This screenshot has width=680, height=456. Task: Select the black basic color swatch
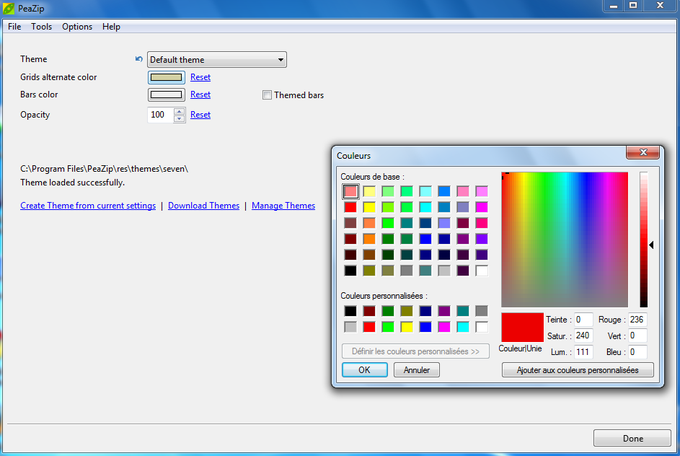pyautogui.click(x=350, y=271)
